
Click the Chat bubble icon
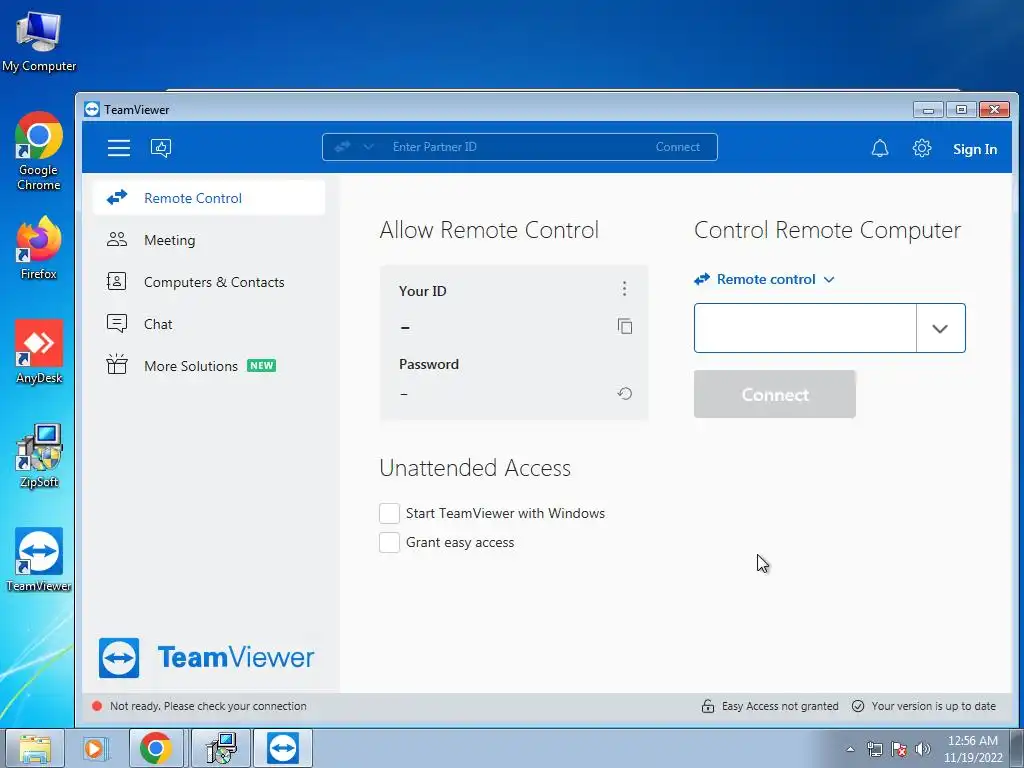click(117, 323)
